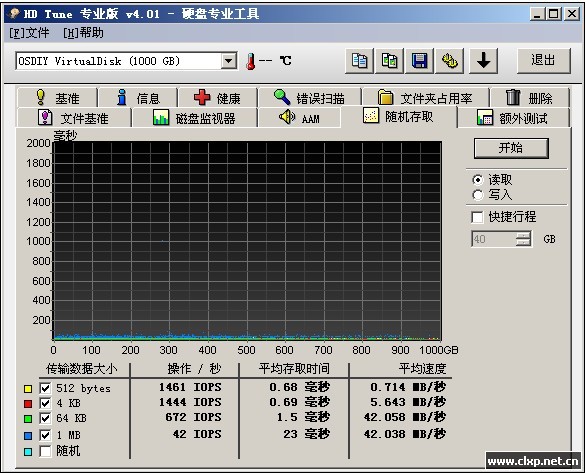Enable the 快捷行程 checkbox
Viewport: 585px width, 475px height.
pyautogui.click(x=477, y=217)
